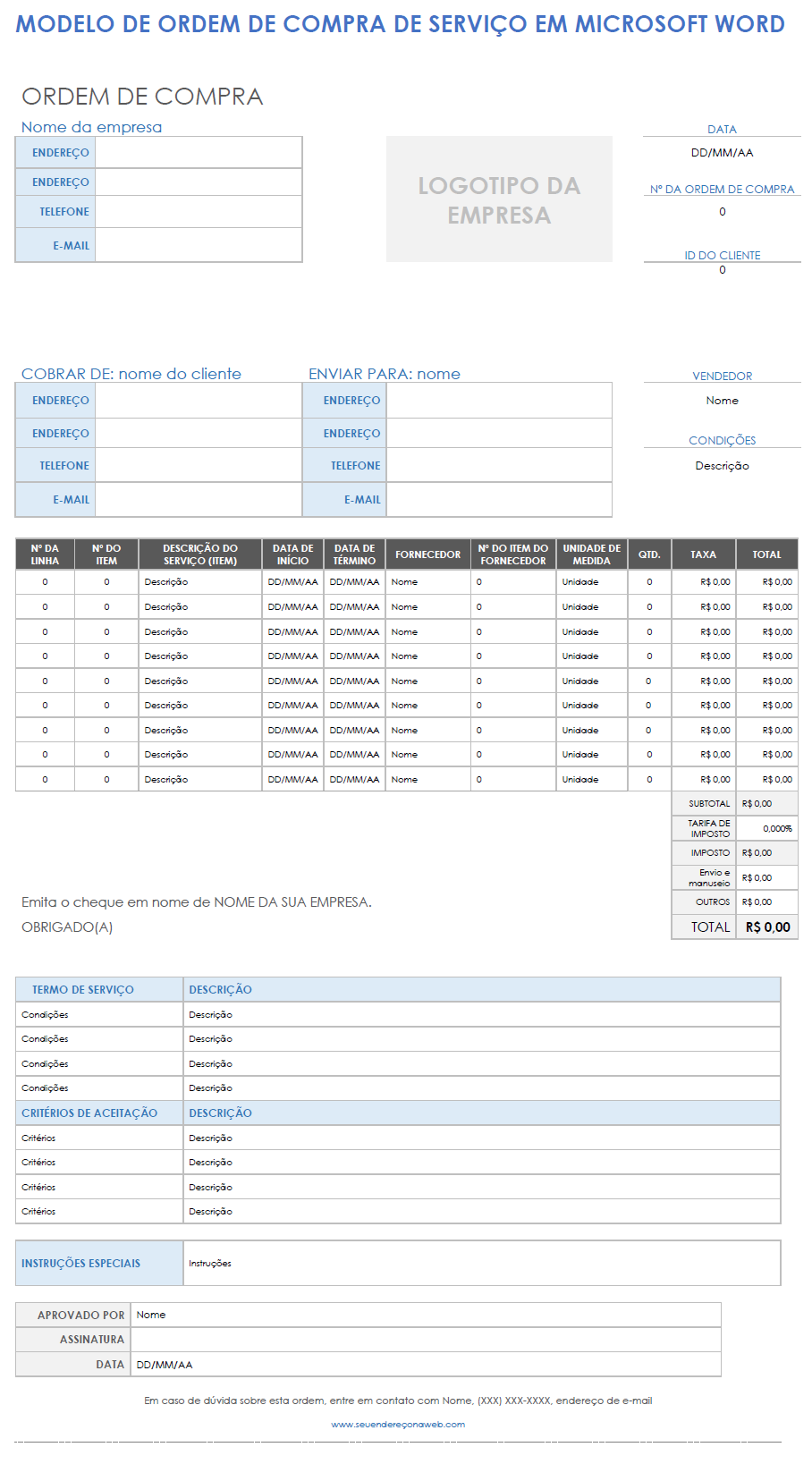Open the www.seuendereçonaweb.com link
The image size is (812, 1464).
(x=398, y=1424)
